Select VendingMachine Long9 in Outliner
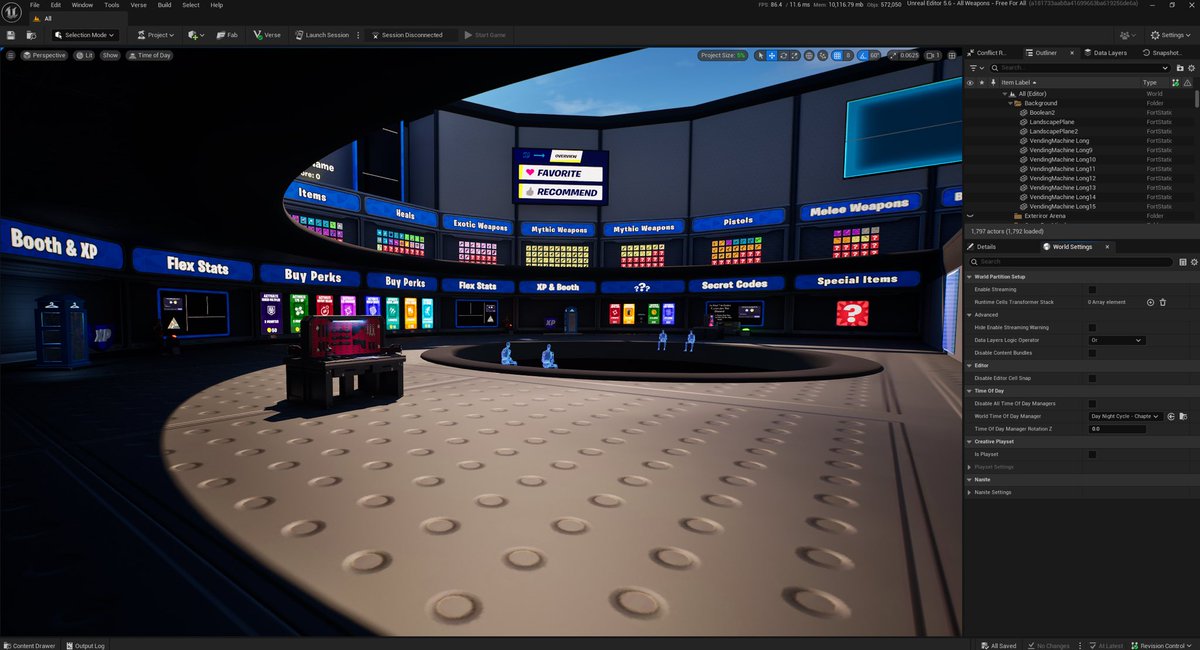 click(1060, 150)
